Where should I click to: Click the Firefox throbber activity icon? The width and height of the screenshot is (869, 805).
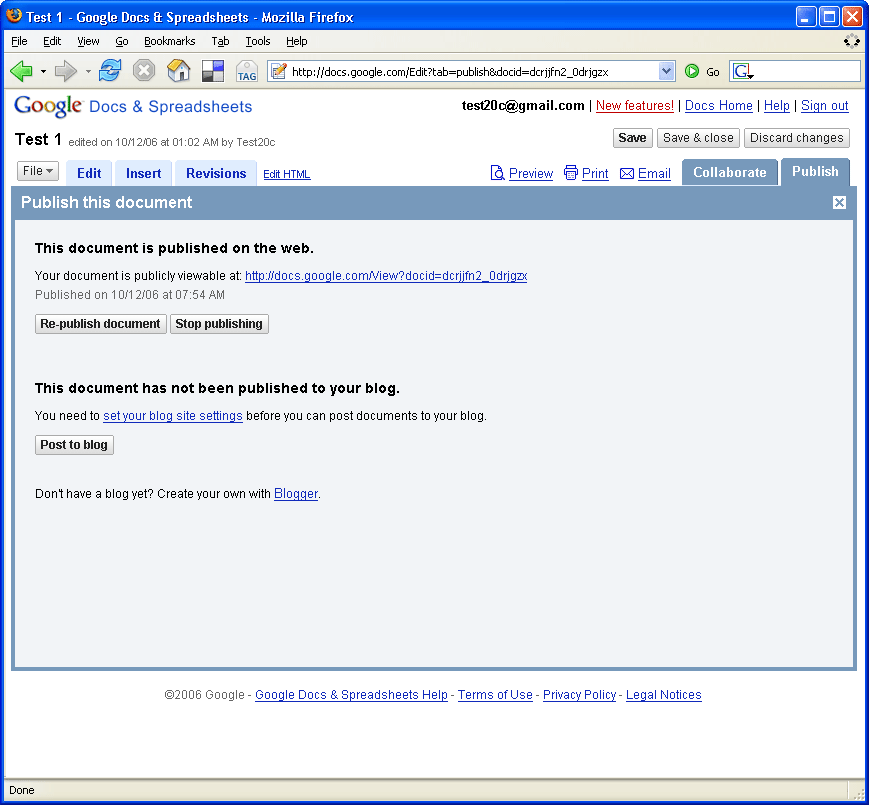pyautogui.click(x=851, y=41)
